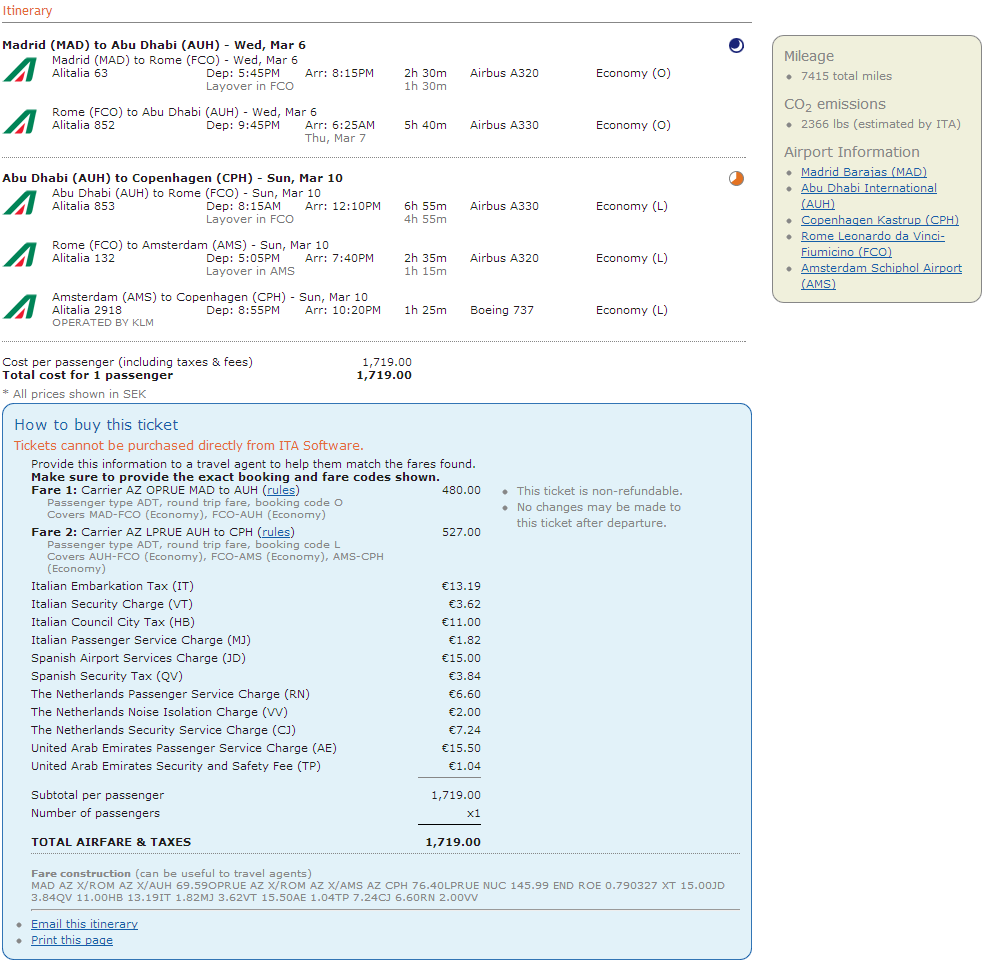Click the blue overnight moon icon
995x964 pixels.
tap(736, 45)
